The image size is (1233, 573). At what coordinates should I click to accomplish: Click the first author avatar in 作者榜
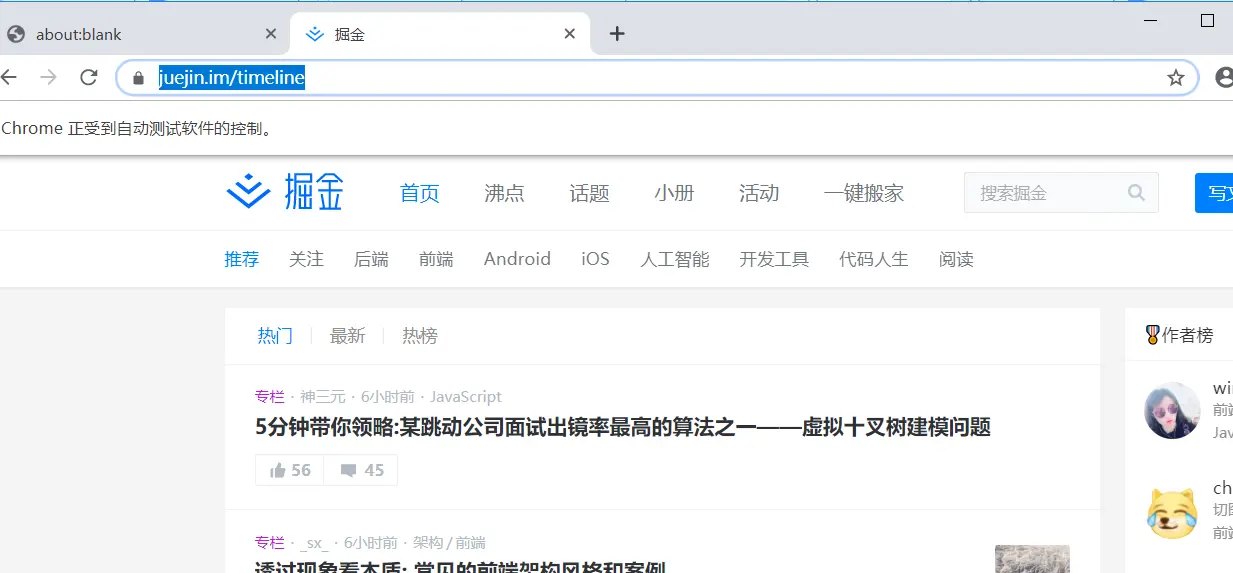1172,410
